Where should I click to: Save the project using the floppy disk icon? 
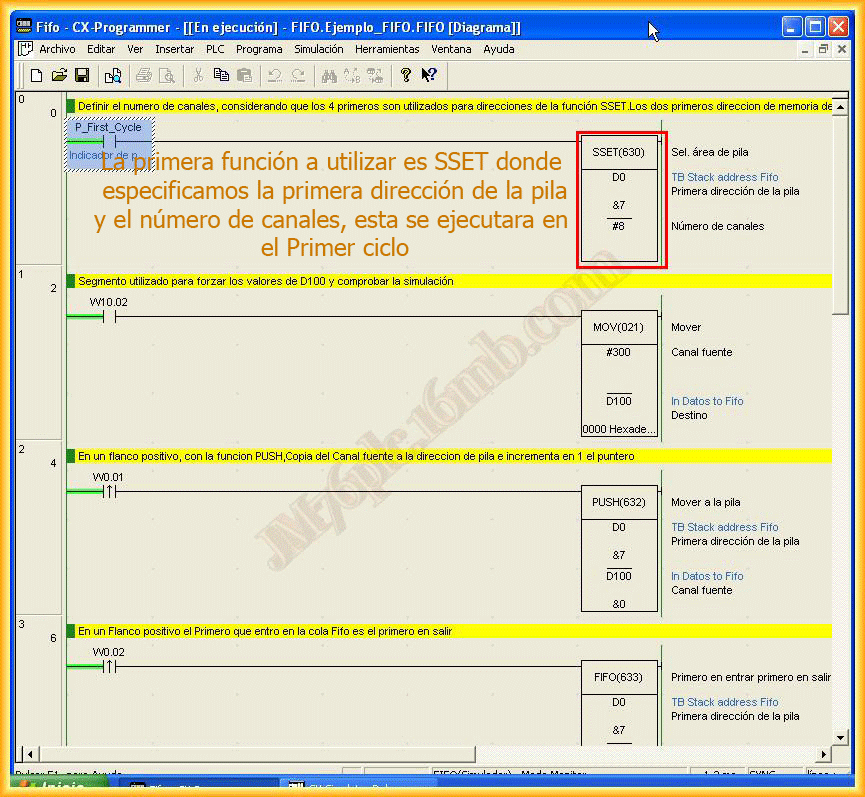[82, 75]
